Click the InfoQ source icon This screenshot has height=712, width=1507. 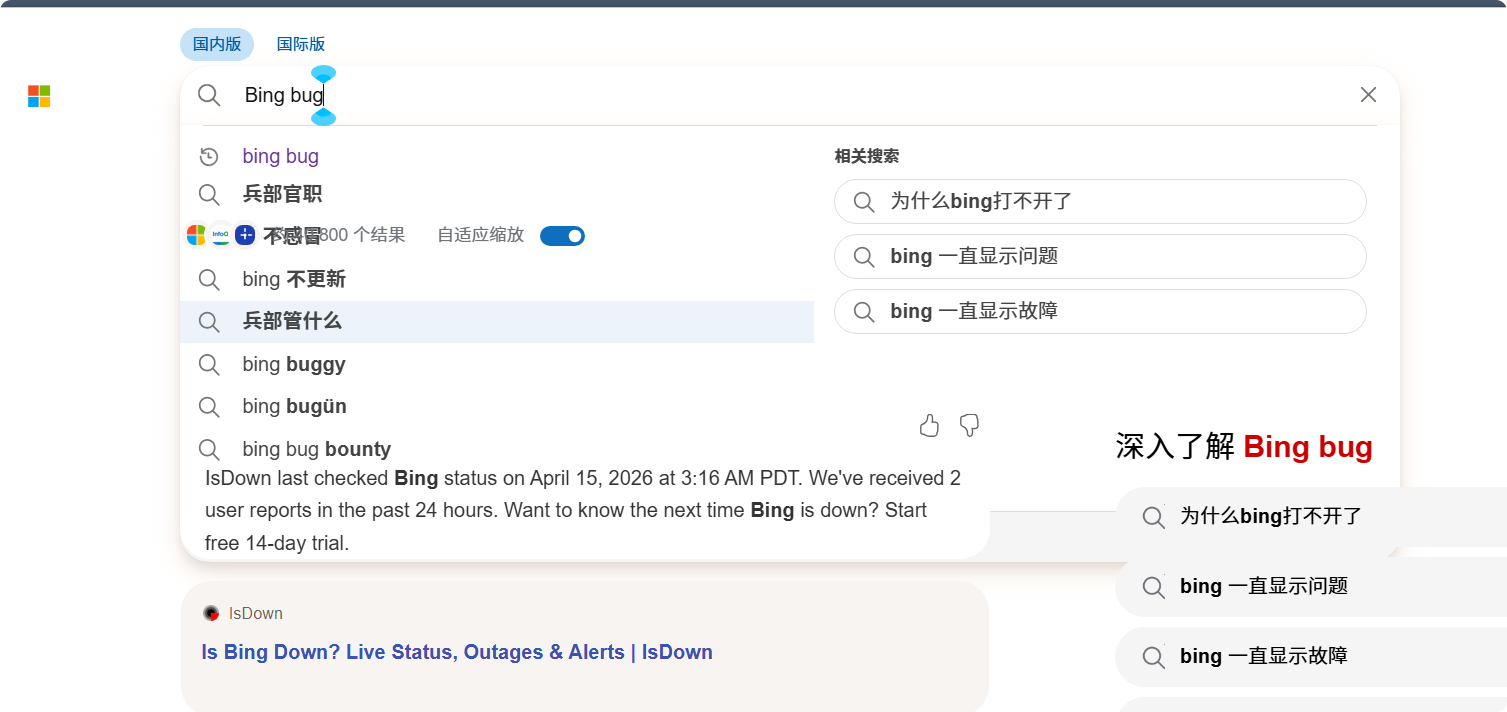point(221,235)
